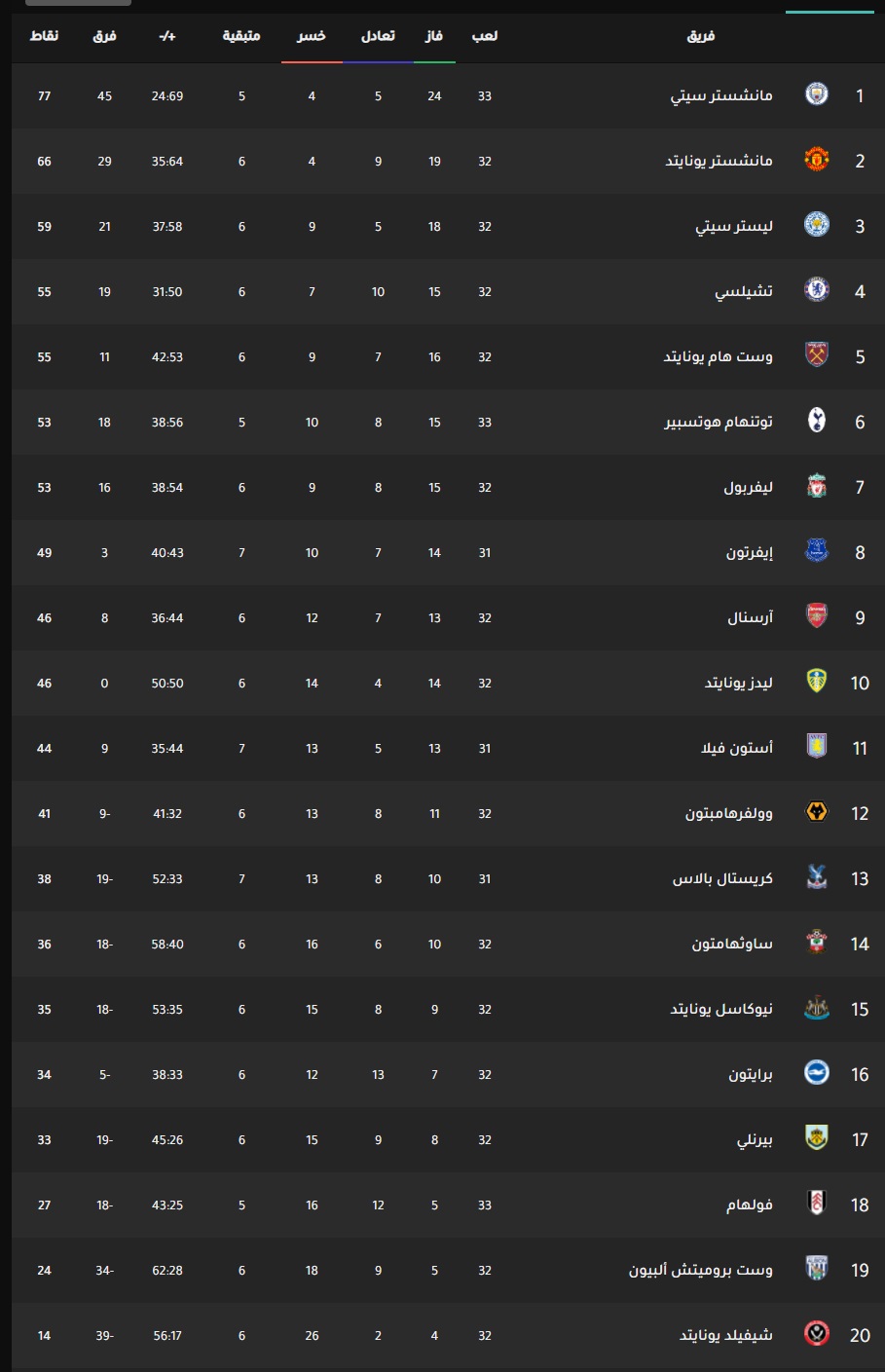Click the Manchester United club crest
The height and width of the screenshot is (1372, 885).
(x=817, y=160)
